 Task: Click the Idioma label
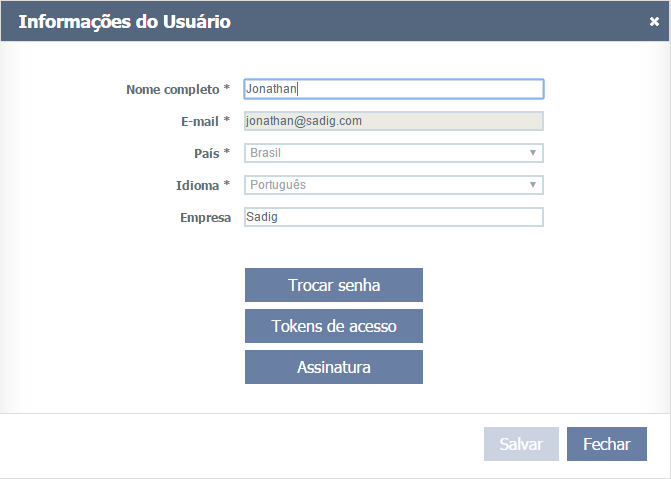pos(197,185)
